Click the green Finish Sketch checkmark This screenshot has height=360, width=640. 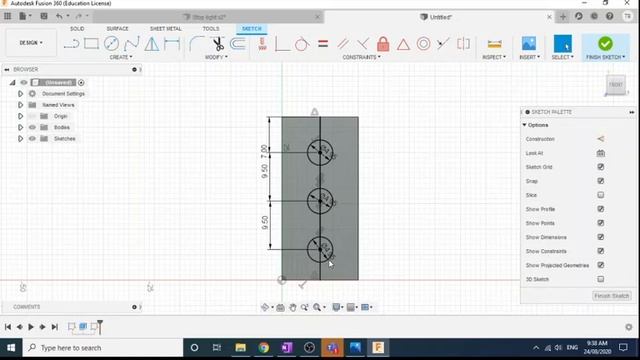tap(605, 44)
